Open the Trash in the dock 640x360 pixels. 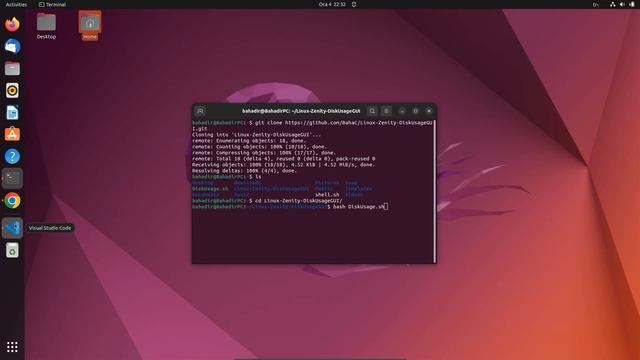coord(12,250)
